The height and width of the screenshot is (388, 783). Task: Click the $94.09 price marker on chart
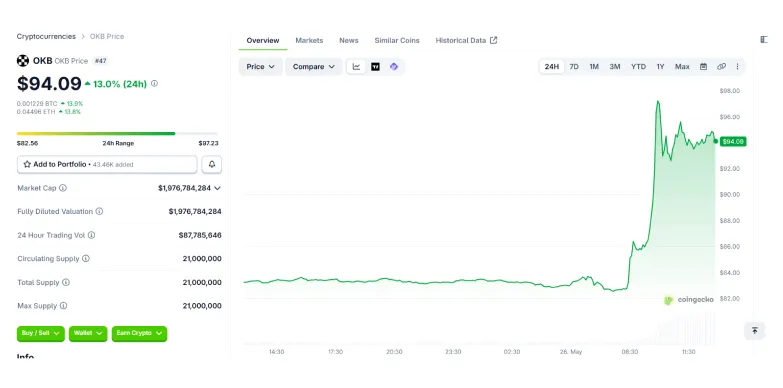pyautogui.click(x=733, y=142)
